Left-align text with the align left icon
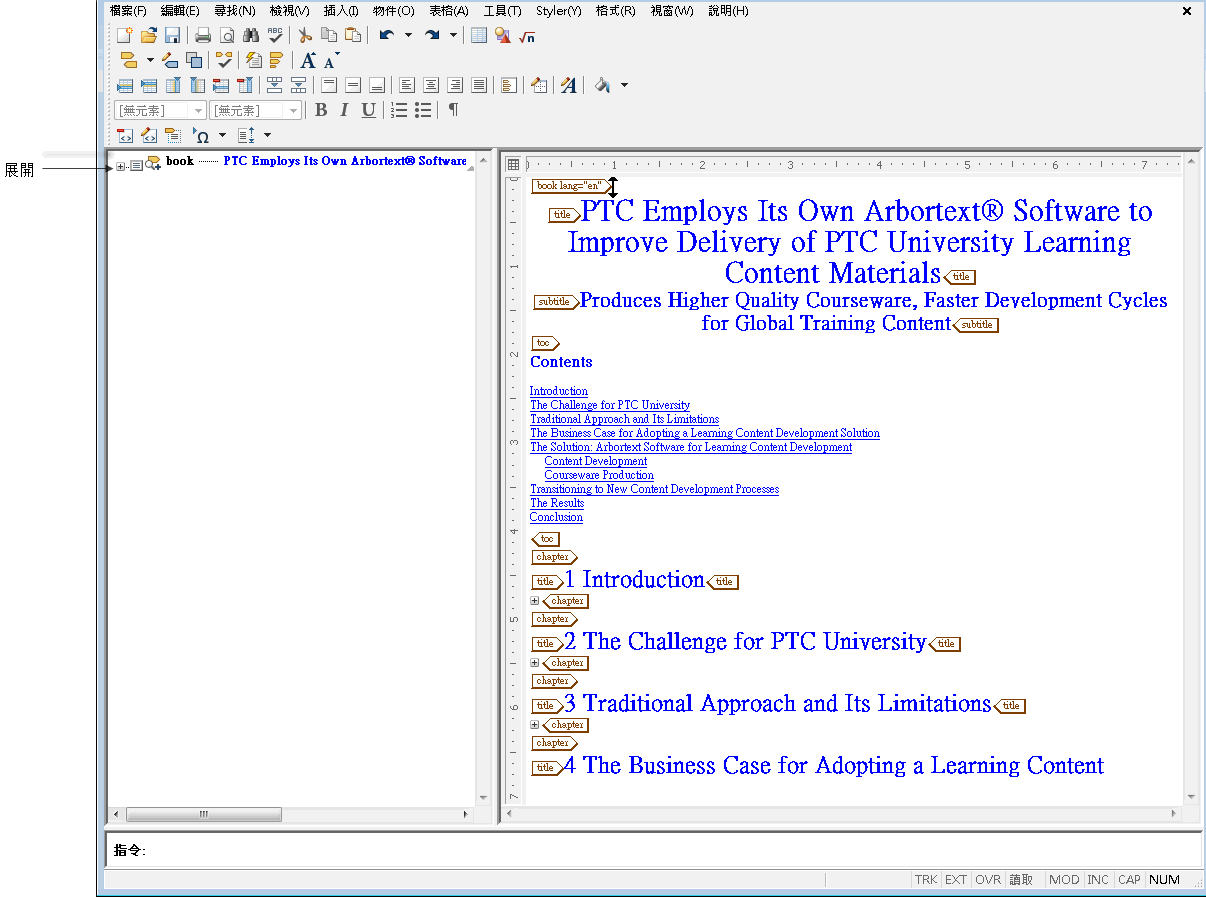 click(x=407, y=85)
